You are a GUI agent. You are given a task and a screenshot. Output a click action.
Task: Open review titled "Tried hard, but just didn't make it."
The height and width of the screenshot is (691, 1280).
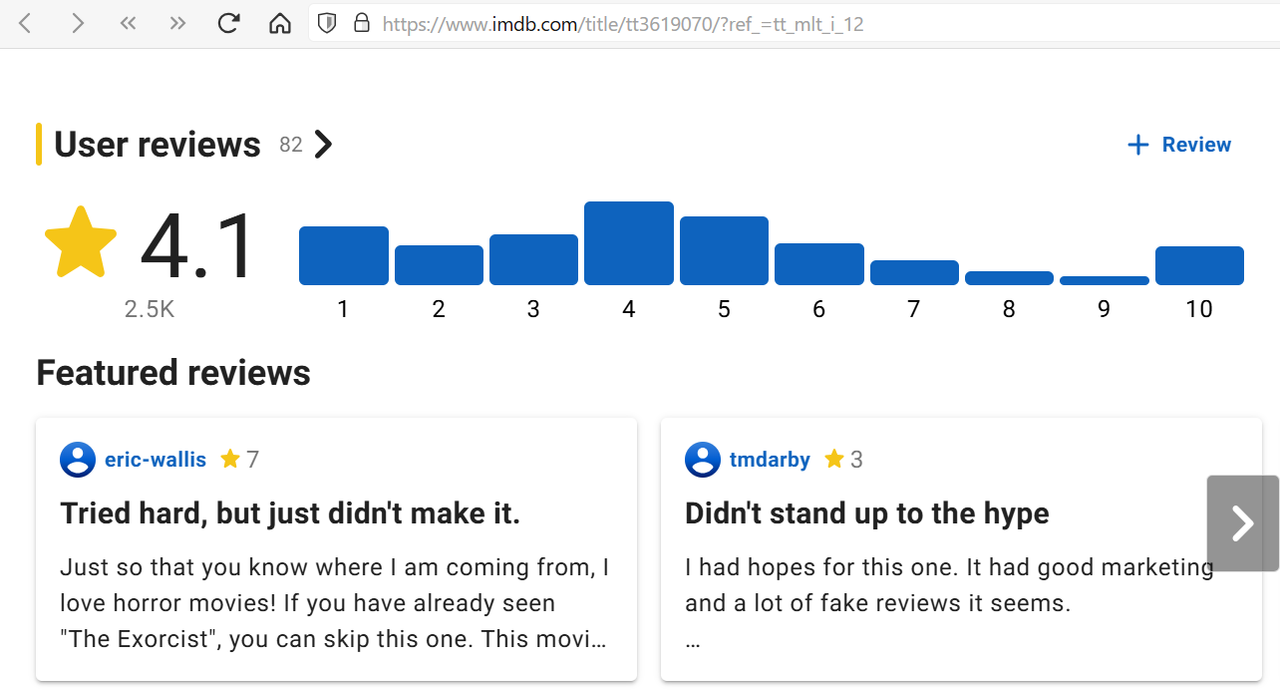[290, 514]
